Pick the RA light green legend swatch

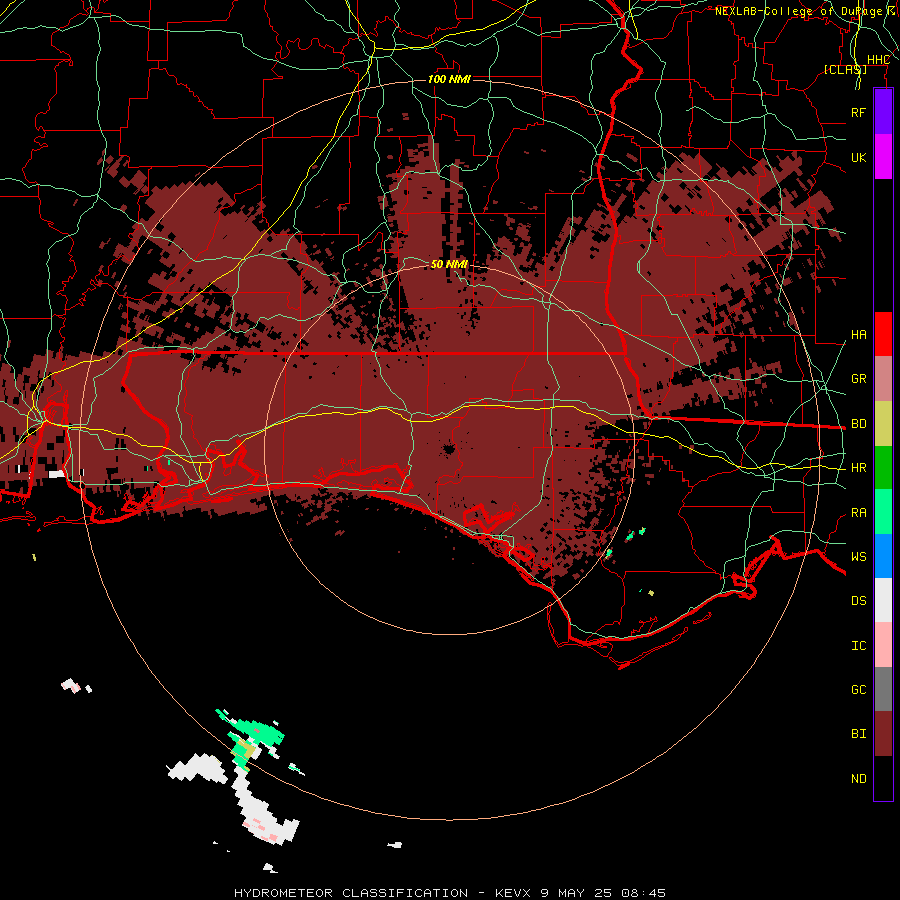(x=883, y=512)
